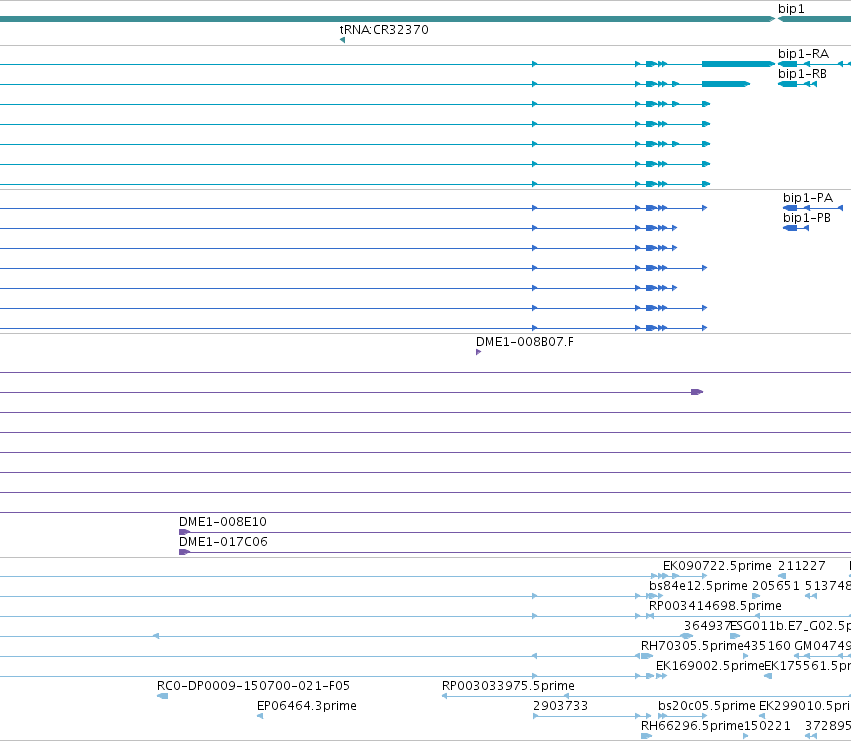851x741 pixels.
Task: Select the EP06464.3prime label
Action: [x=307, y=706]
